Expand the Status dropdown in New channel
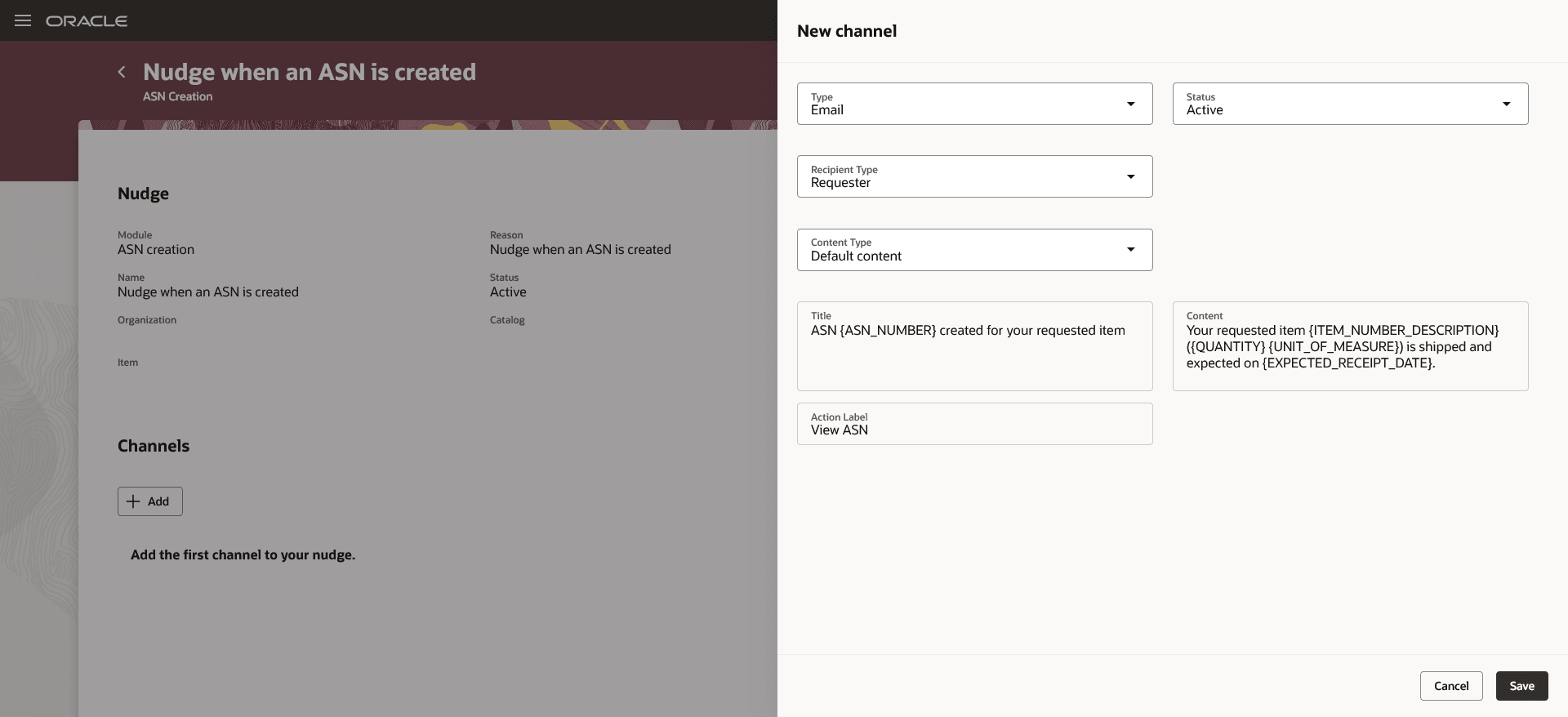Viewport: 1568px width, 717px height. 1350,104
